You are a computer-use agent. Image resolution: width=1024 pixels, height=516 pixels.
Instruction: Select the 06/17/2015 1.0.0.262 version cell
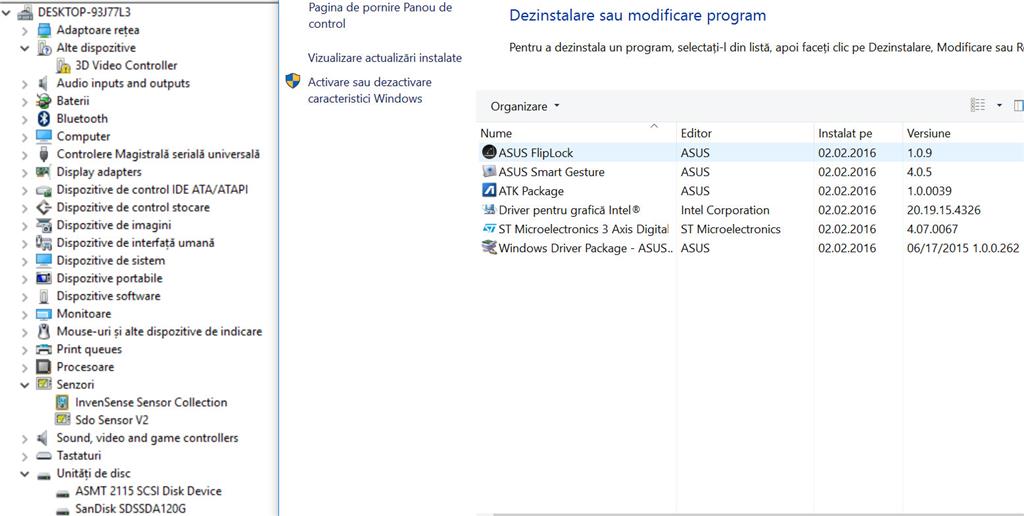pos(963,248)
